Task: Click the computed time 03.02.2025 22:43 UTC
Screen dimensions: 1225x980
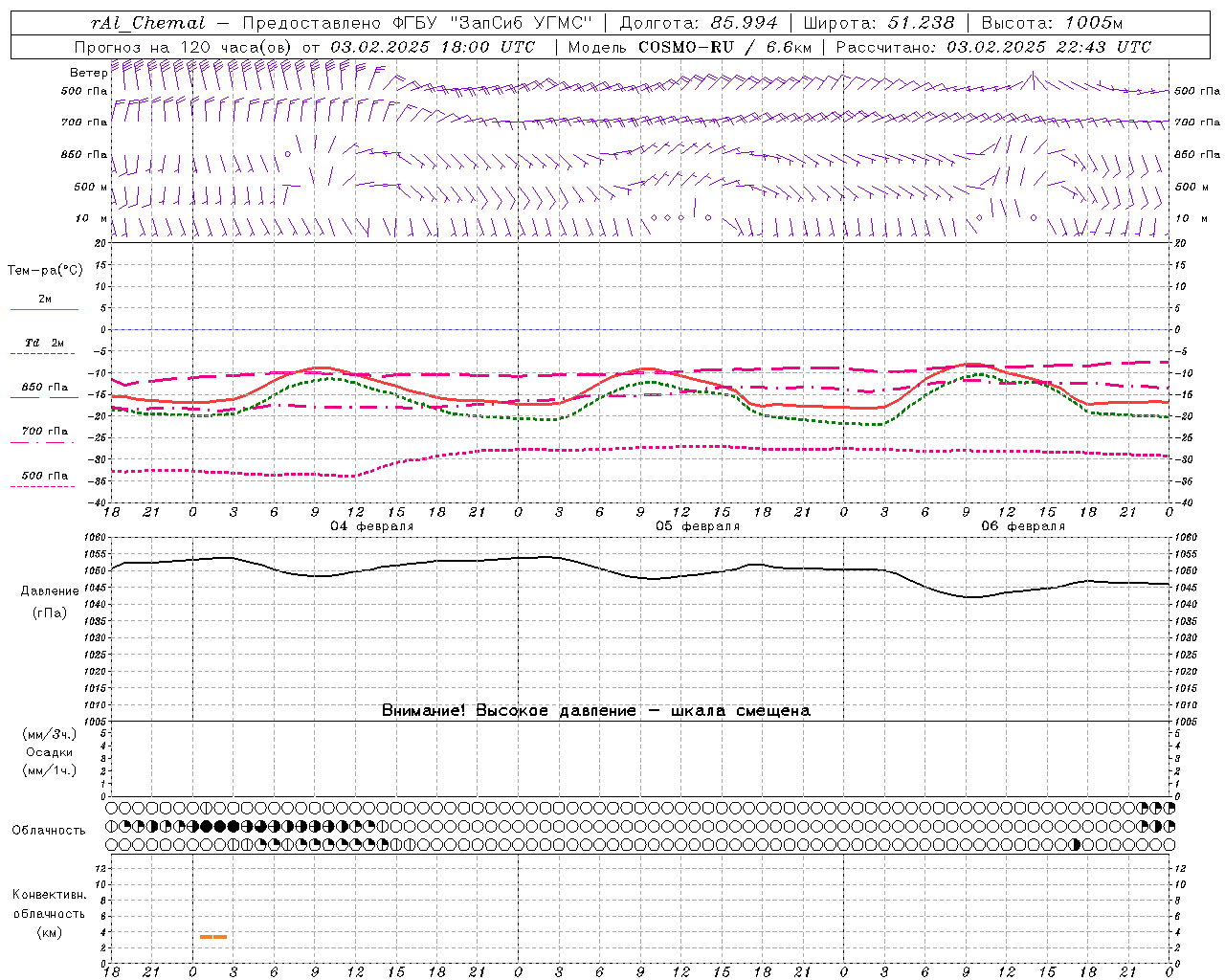Action: pyautogui.click(x=1049, y=47)
